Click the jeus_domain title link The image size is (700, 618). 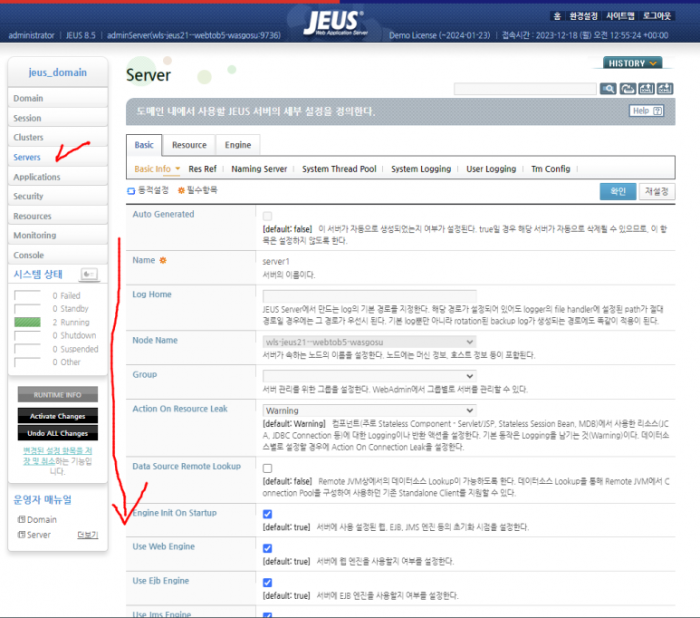(58, 72)
